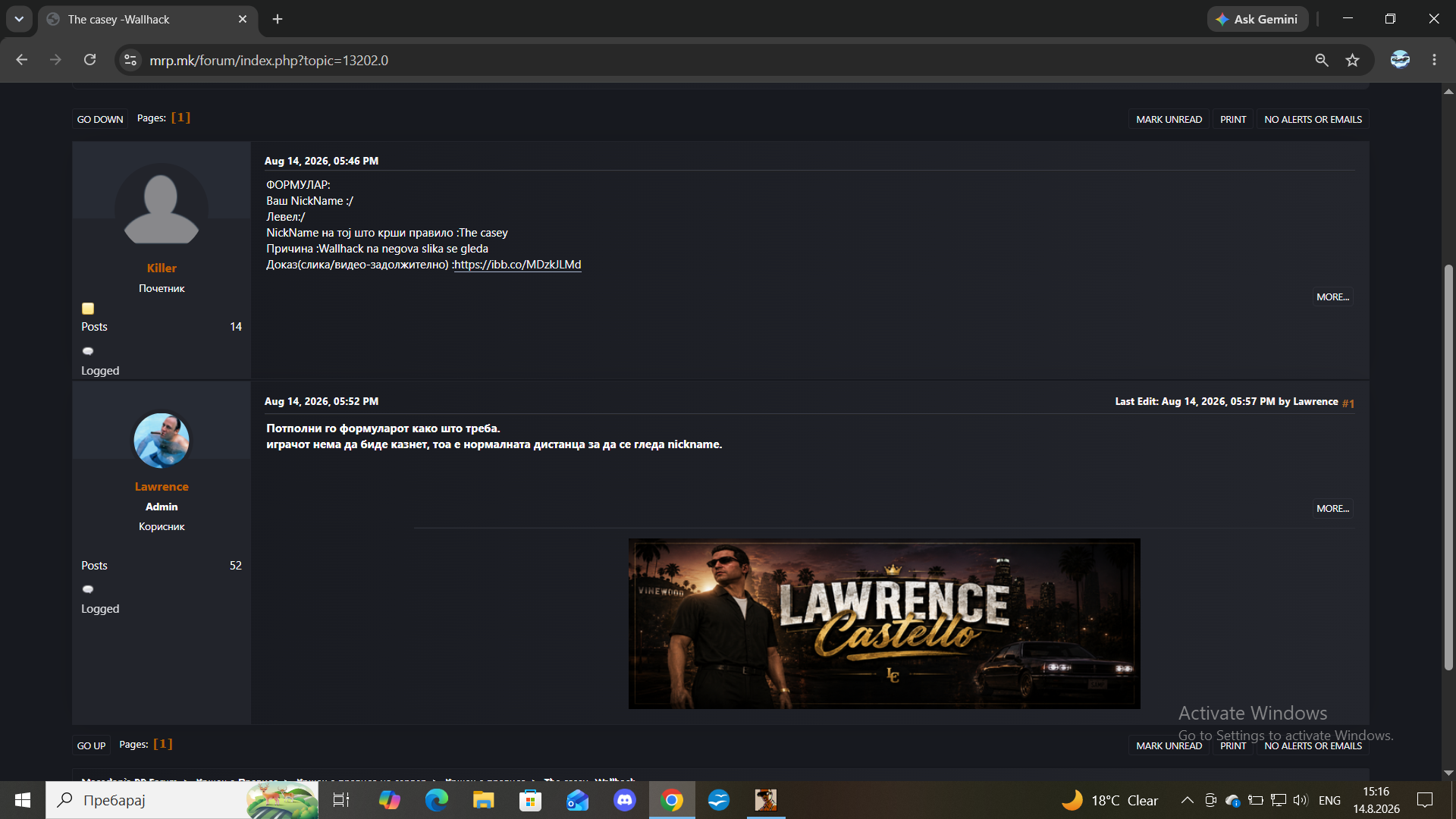The width and height of the screenshot is (1456, 819).
Task: Click top MARK UNREAD button
Action: 1169,119
